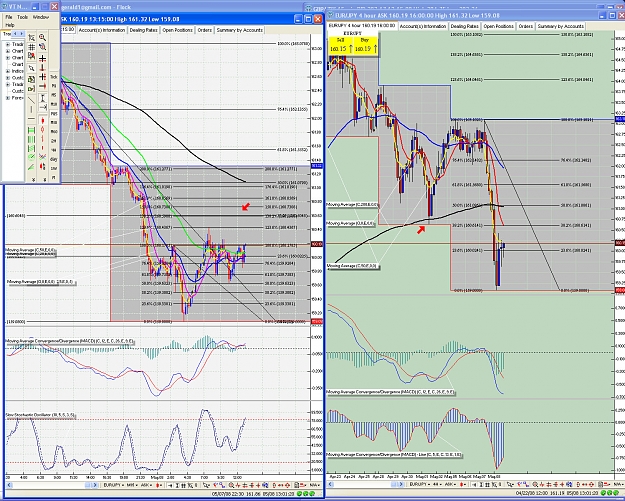Click red crosshair in right chart bottom toolbar
625x501 pixels.
coord(562,485)
